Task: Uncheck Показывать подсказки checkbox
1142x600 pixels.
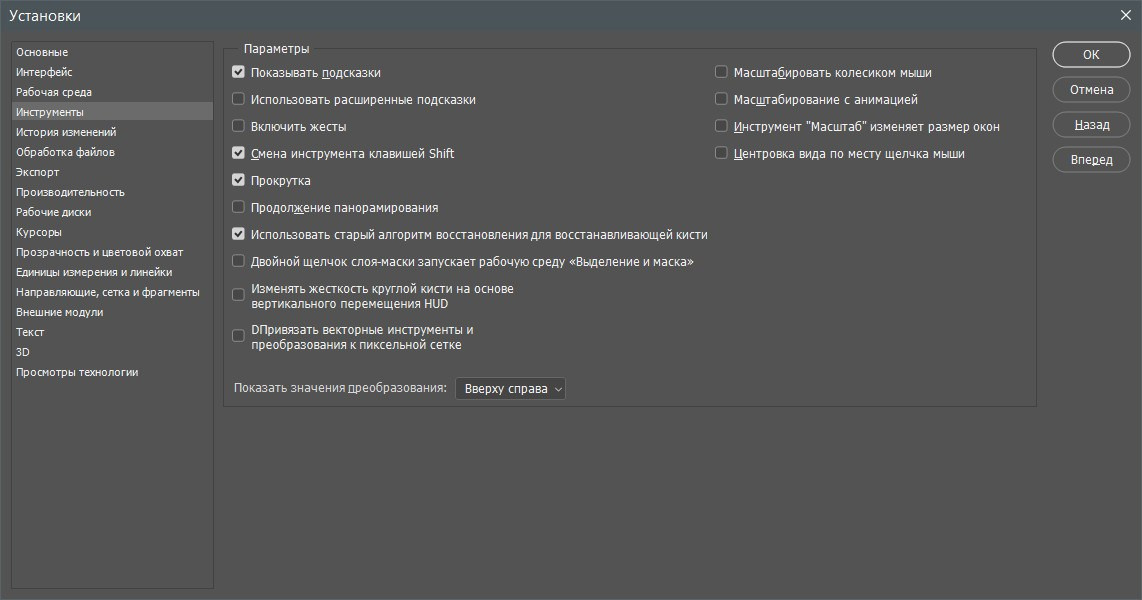Action: tap(238, 72)
